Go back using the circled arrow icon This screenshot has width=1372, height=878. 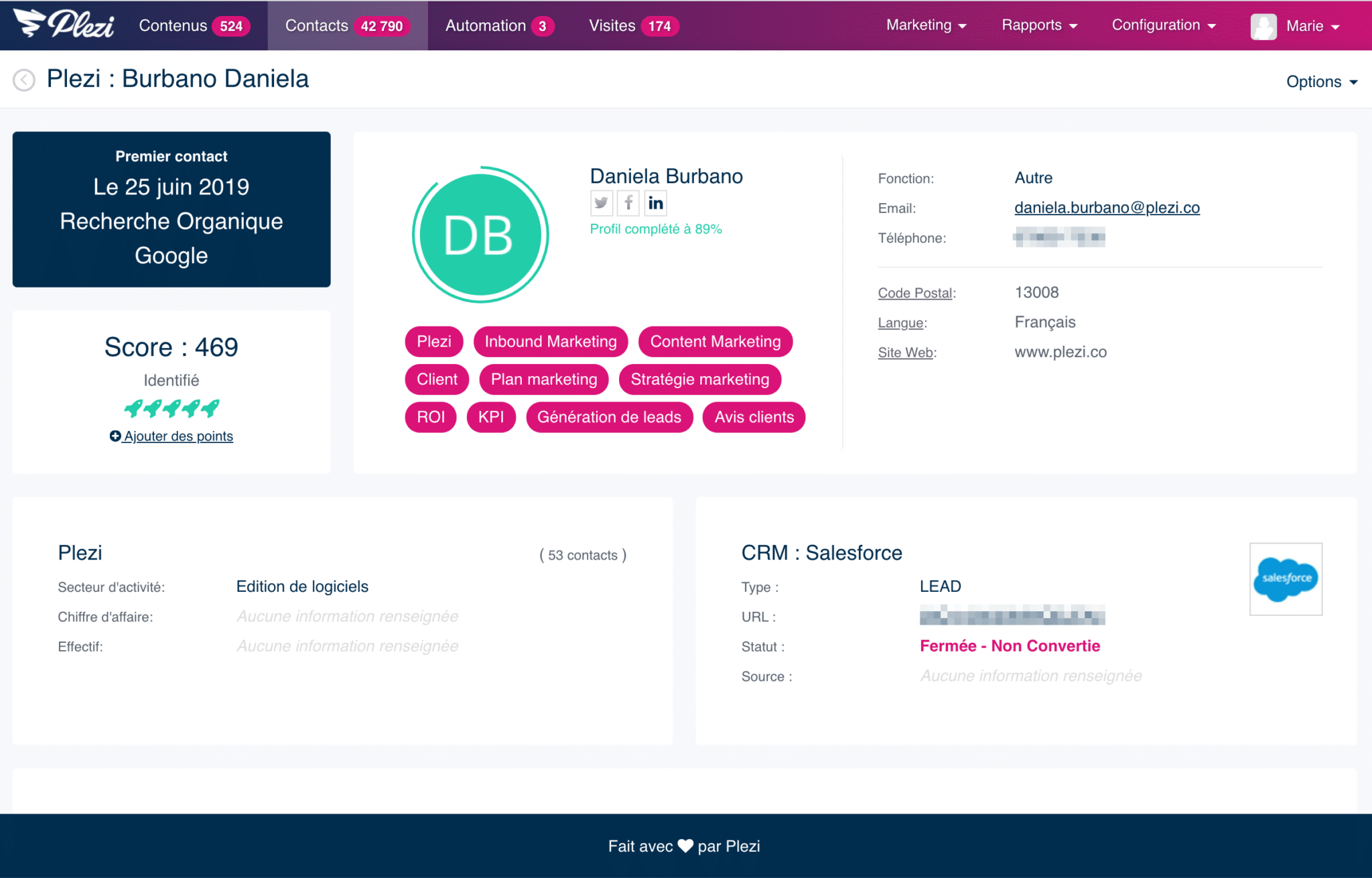click(24, 80)
